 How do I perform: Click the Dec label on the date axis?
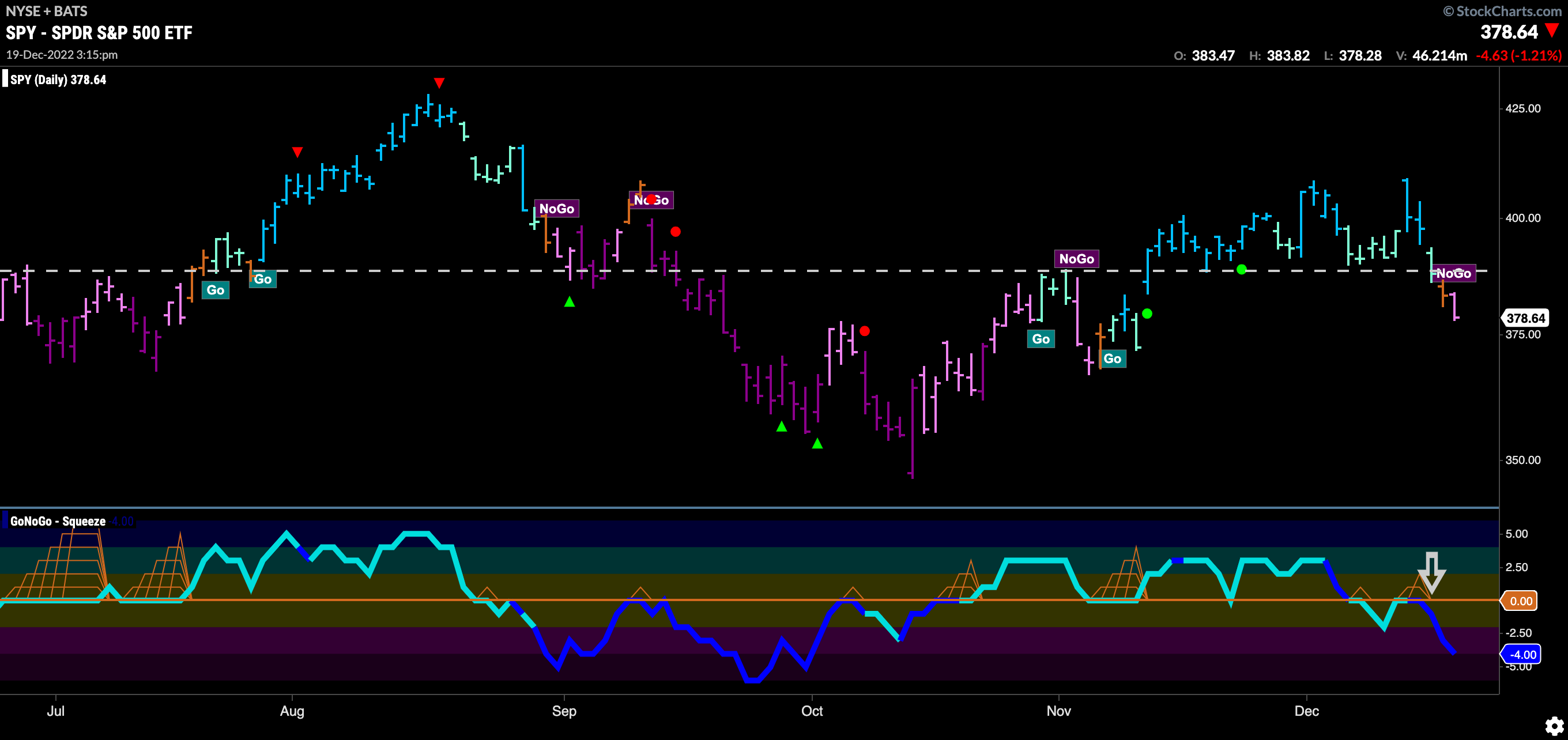pos(1307,711)
